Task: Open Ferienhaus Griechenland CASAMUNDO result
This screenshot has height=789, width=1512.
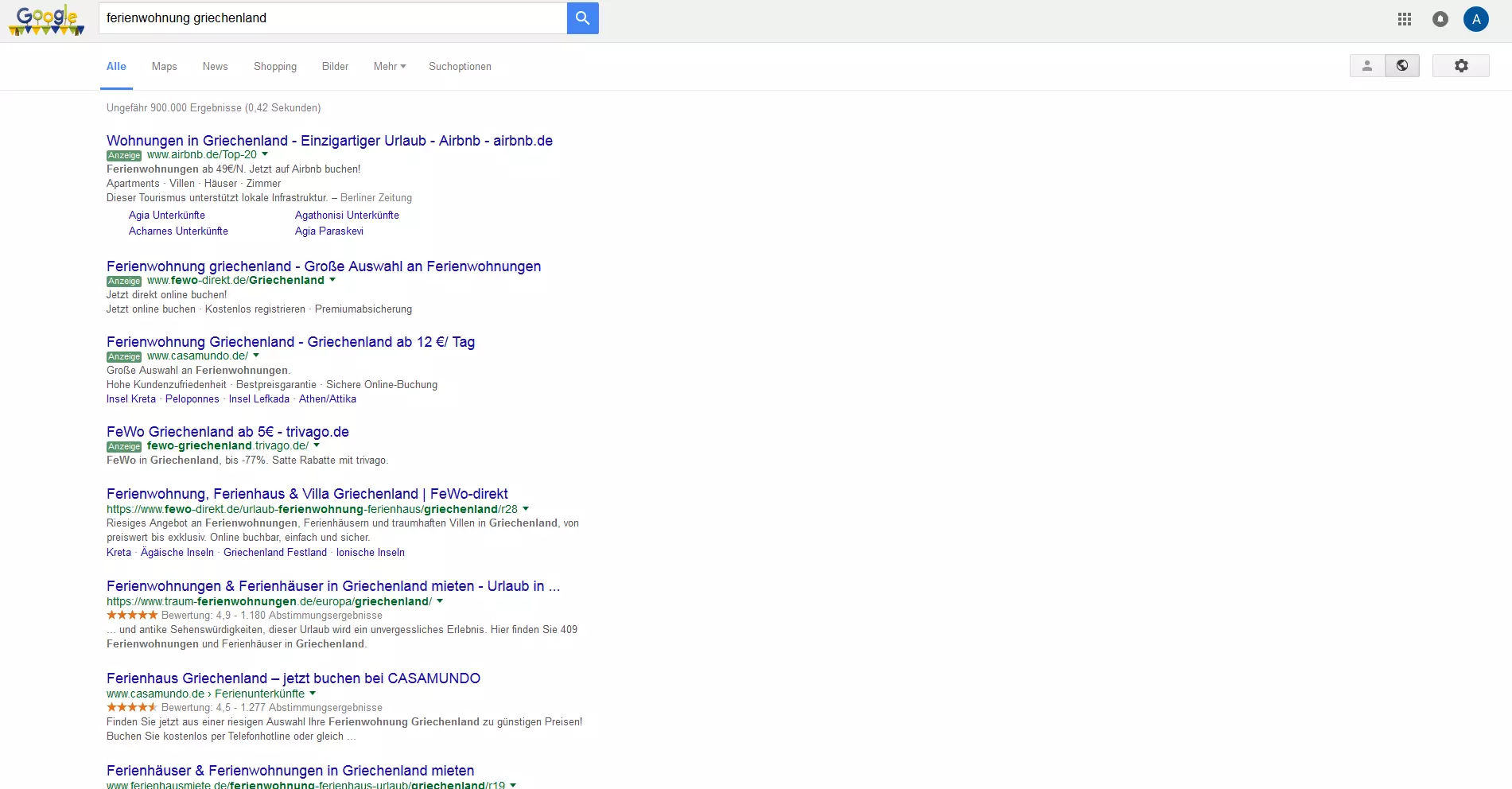Action: tap(293, 678)
